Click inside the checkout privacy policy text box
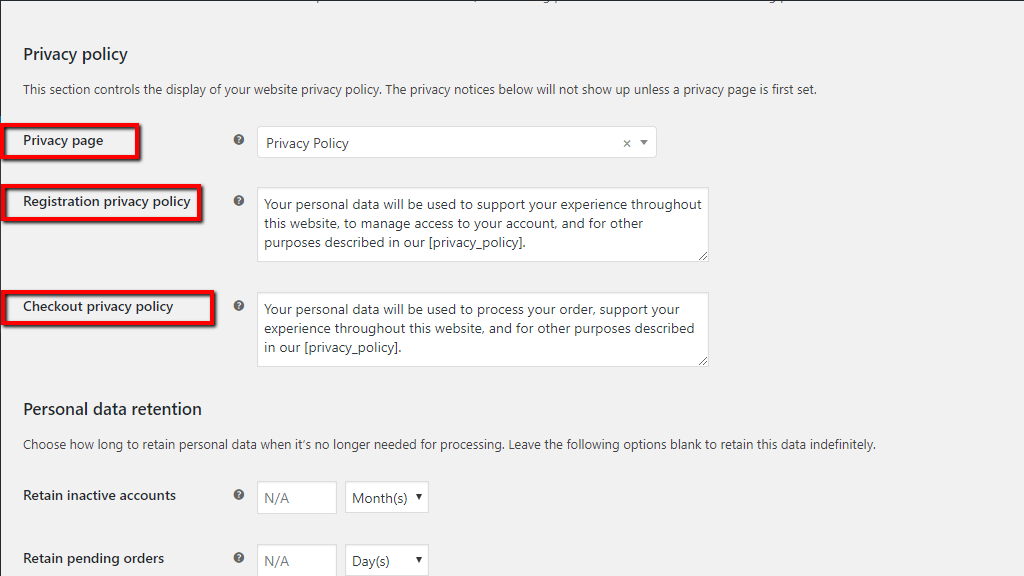Screen dimensions: 1024x576 pos(483,329)
